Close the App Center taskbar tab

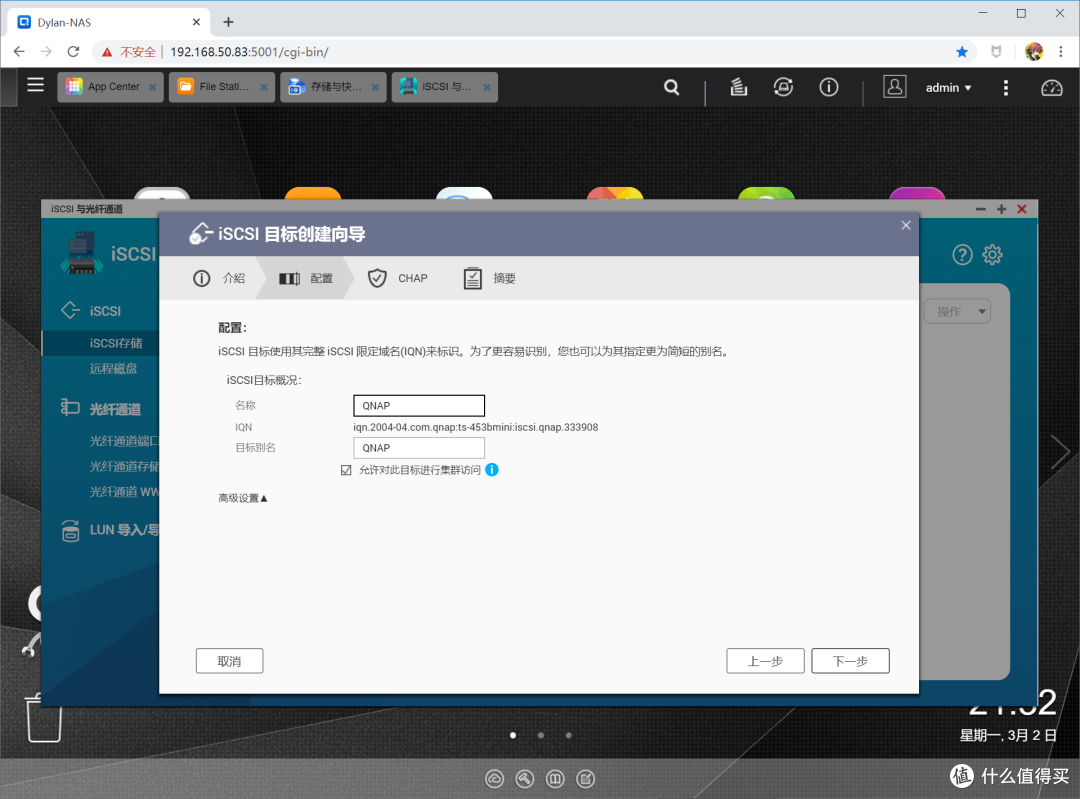tap(152, 87)
